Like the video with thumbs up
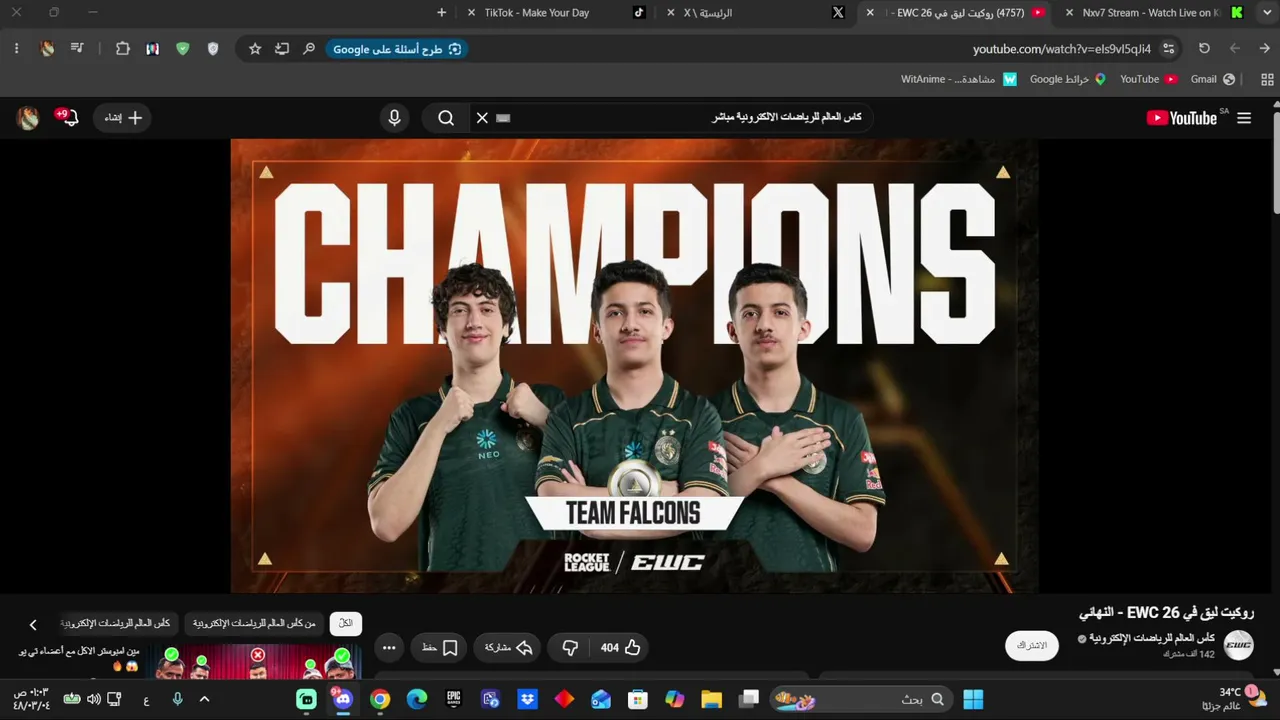This screenshot has height=720, width=1280. 620,648
